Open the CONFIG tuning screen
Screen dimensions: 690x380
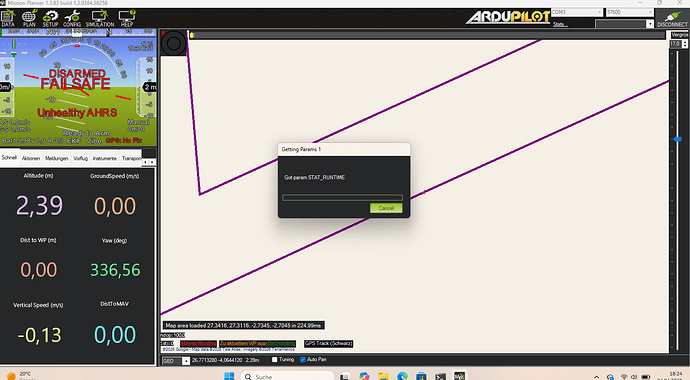tap(72, 18)
